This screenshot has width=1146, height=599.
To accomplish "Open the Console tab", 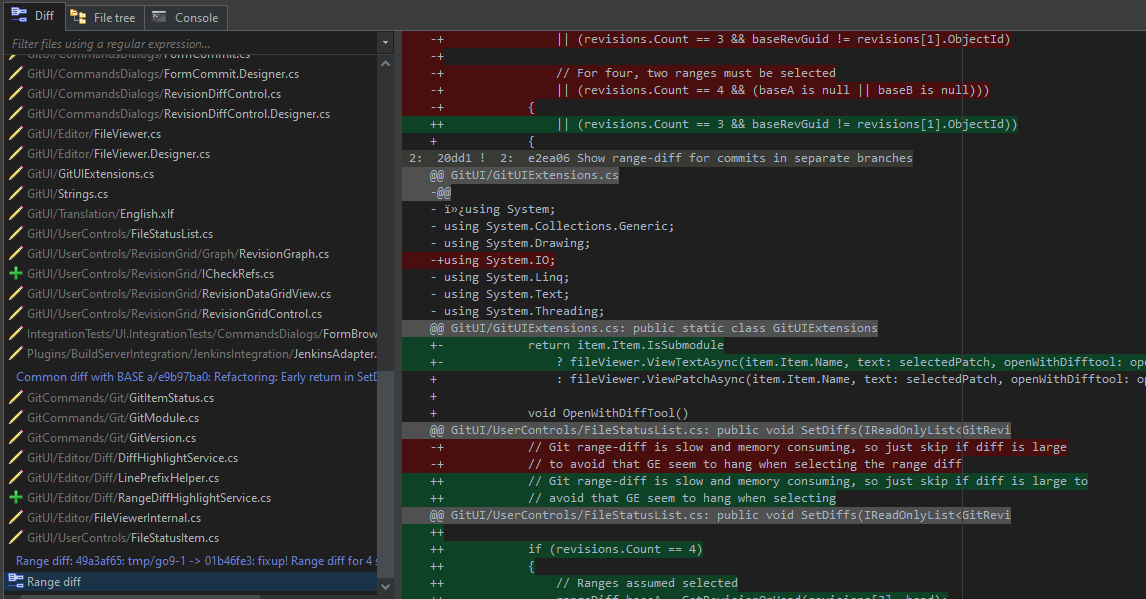I will click(x=187, y=17).
